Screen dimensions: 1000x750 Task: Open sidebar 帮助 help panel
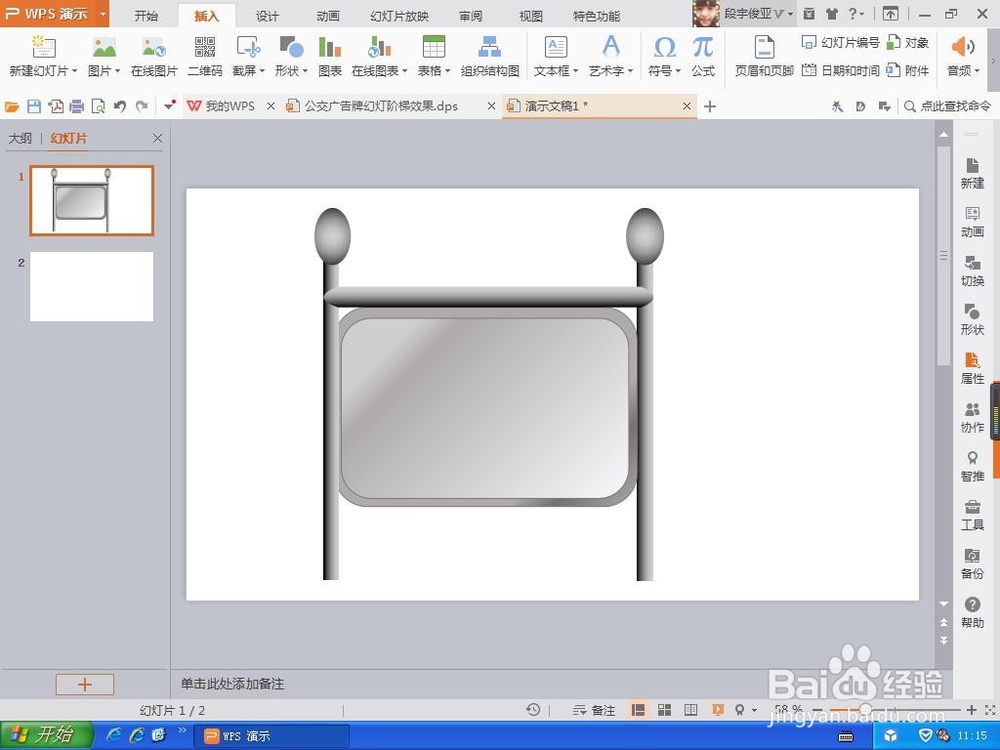click(x=972, y=612)
